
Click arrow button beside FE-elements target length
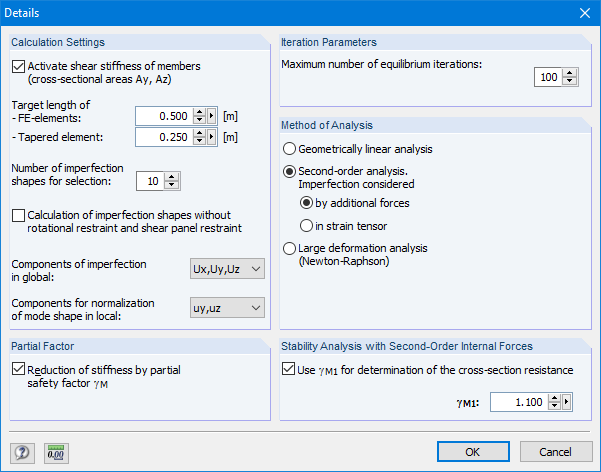[211, 115]
